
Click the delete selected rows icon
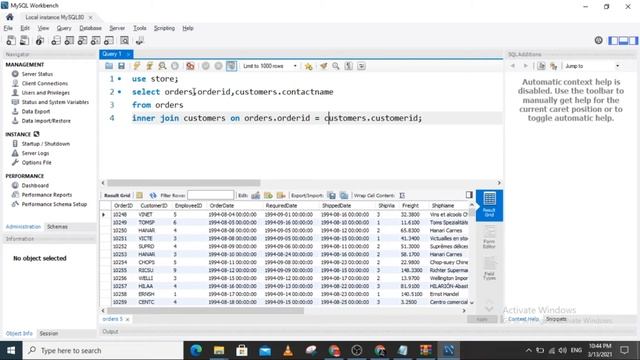coord(281,195)
